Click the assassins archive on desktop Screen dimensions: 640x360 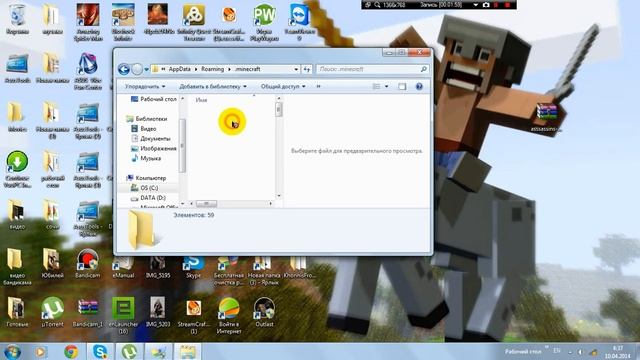point(547,118)
